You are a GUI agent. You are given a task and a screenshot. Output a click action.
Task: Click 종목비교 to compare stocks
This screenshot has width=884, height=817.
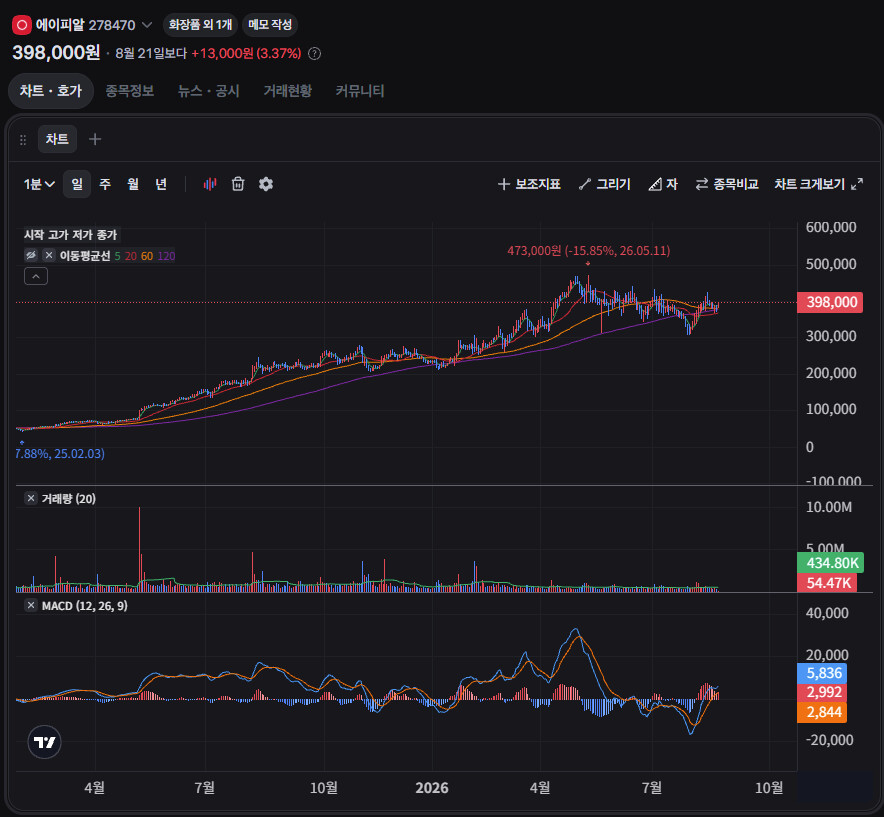coord(727,184)
